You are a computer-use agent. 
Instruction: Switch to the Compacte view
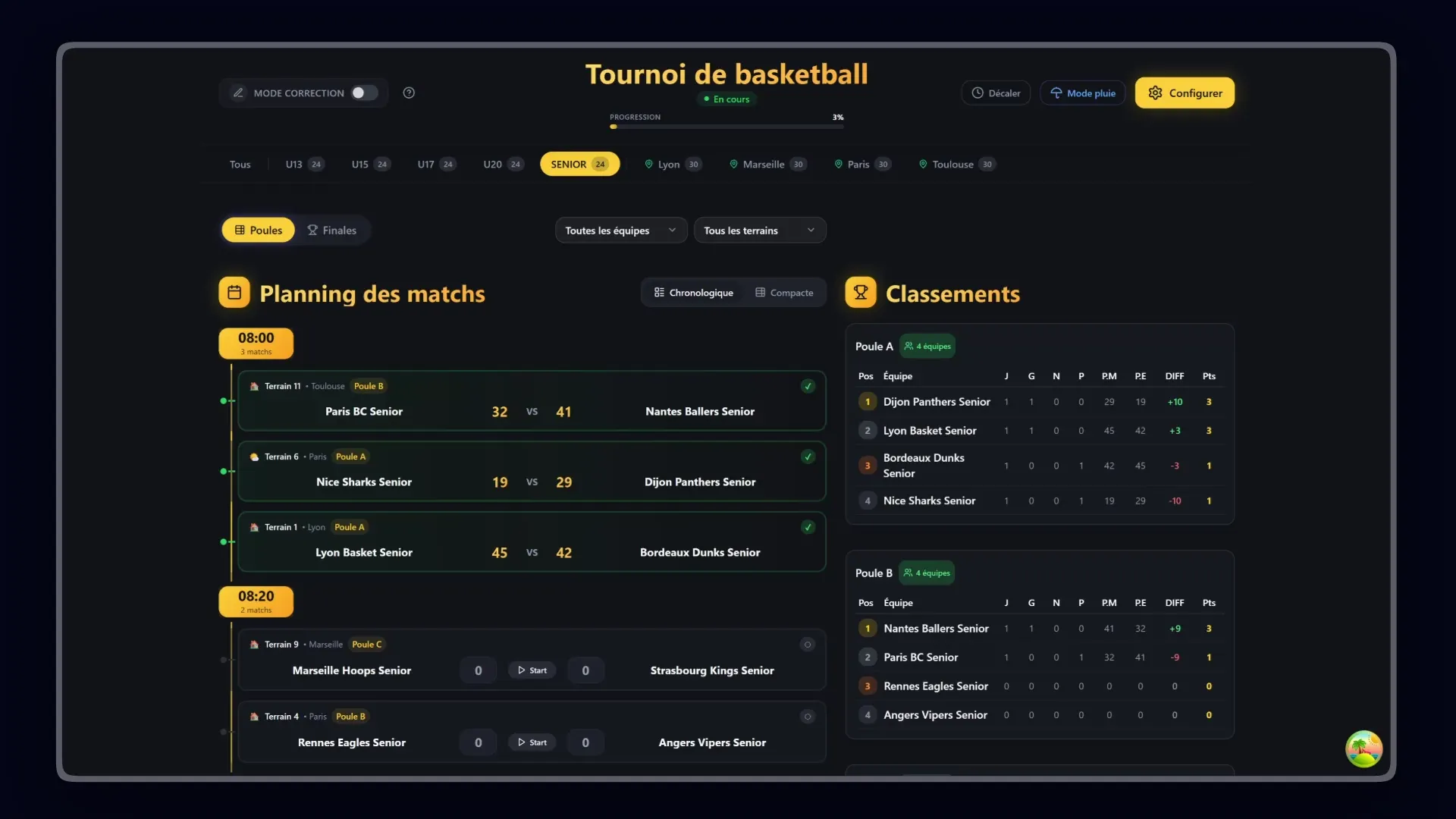tap(784, 293)
